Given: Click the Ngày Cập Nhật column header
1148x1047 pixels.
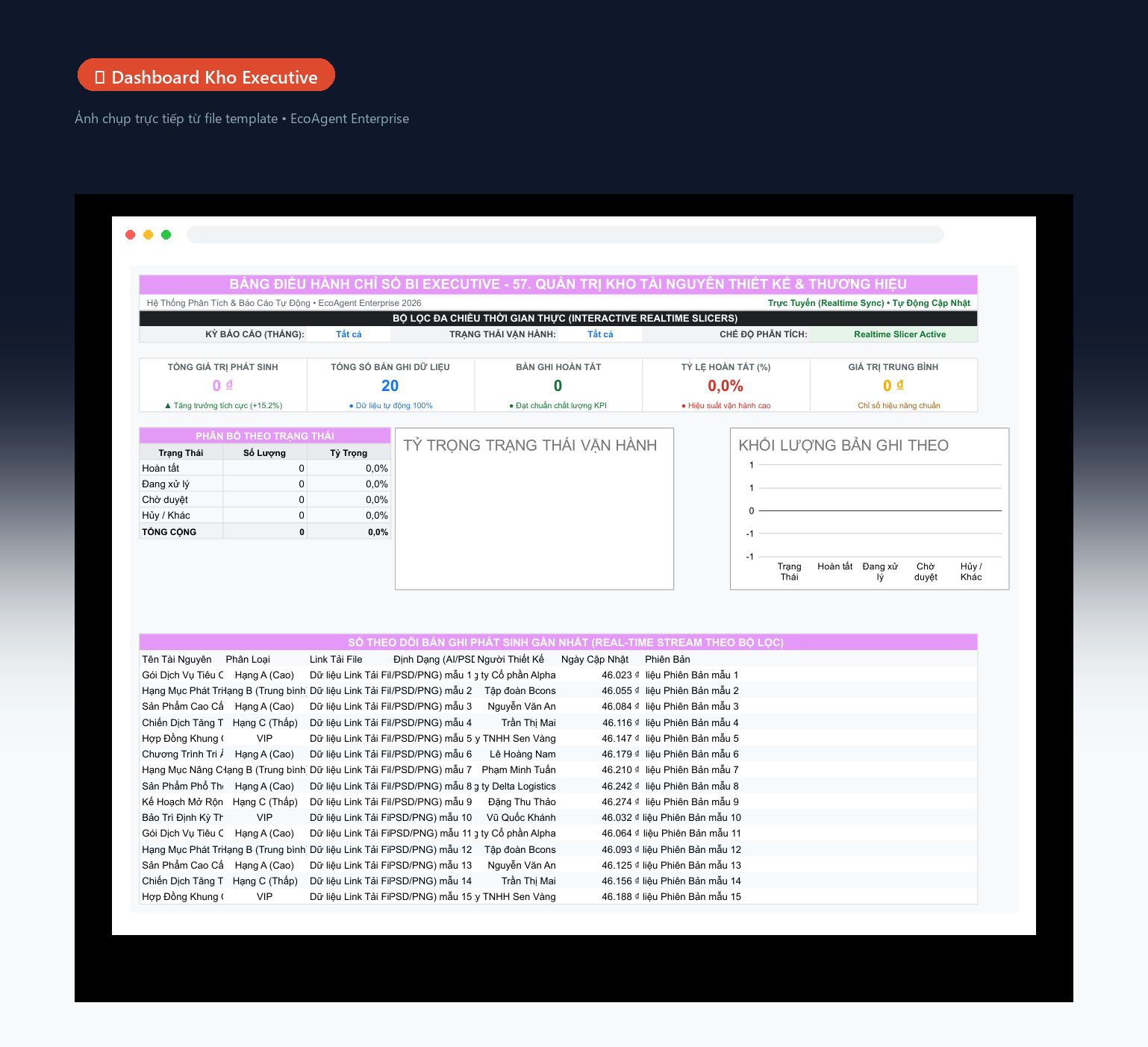Looking at the screenshot, I should (595, 660).
